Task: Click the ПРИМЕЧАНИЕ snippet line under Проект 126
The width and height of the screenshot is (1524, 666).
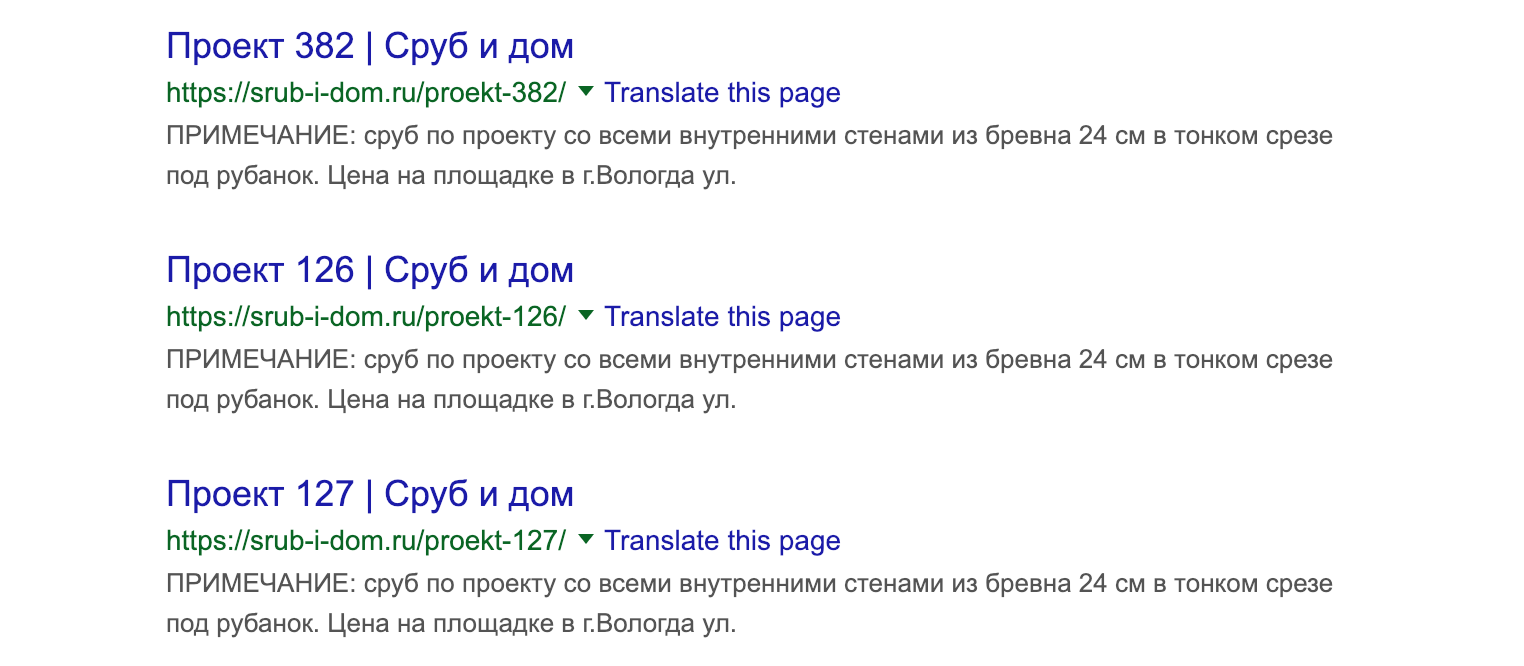Action: [749, 360]
